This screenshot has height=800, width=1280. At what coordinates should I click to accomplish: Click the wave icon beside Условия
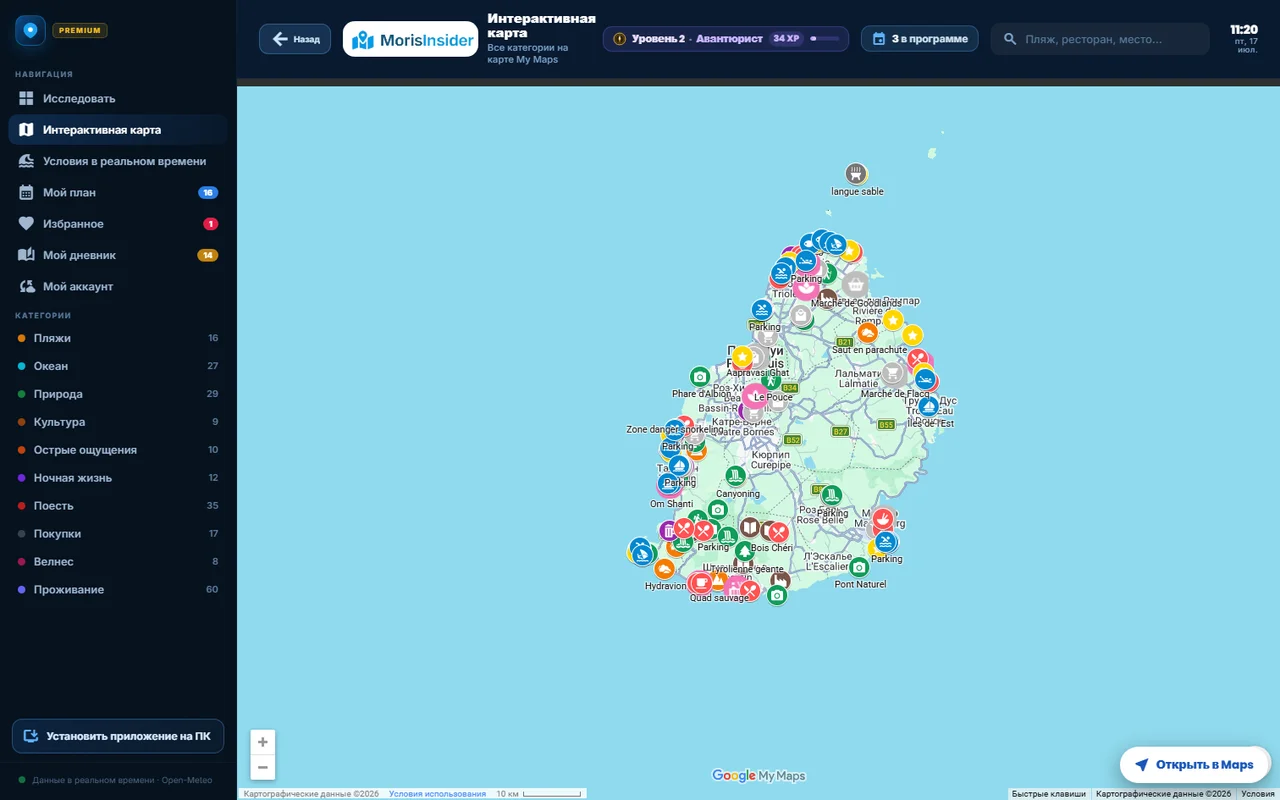coord(27,161)
